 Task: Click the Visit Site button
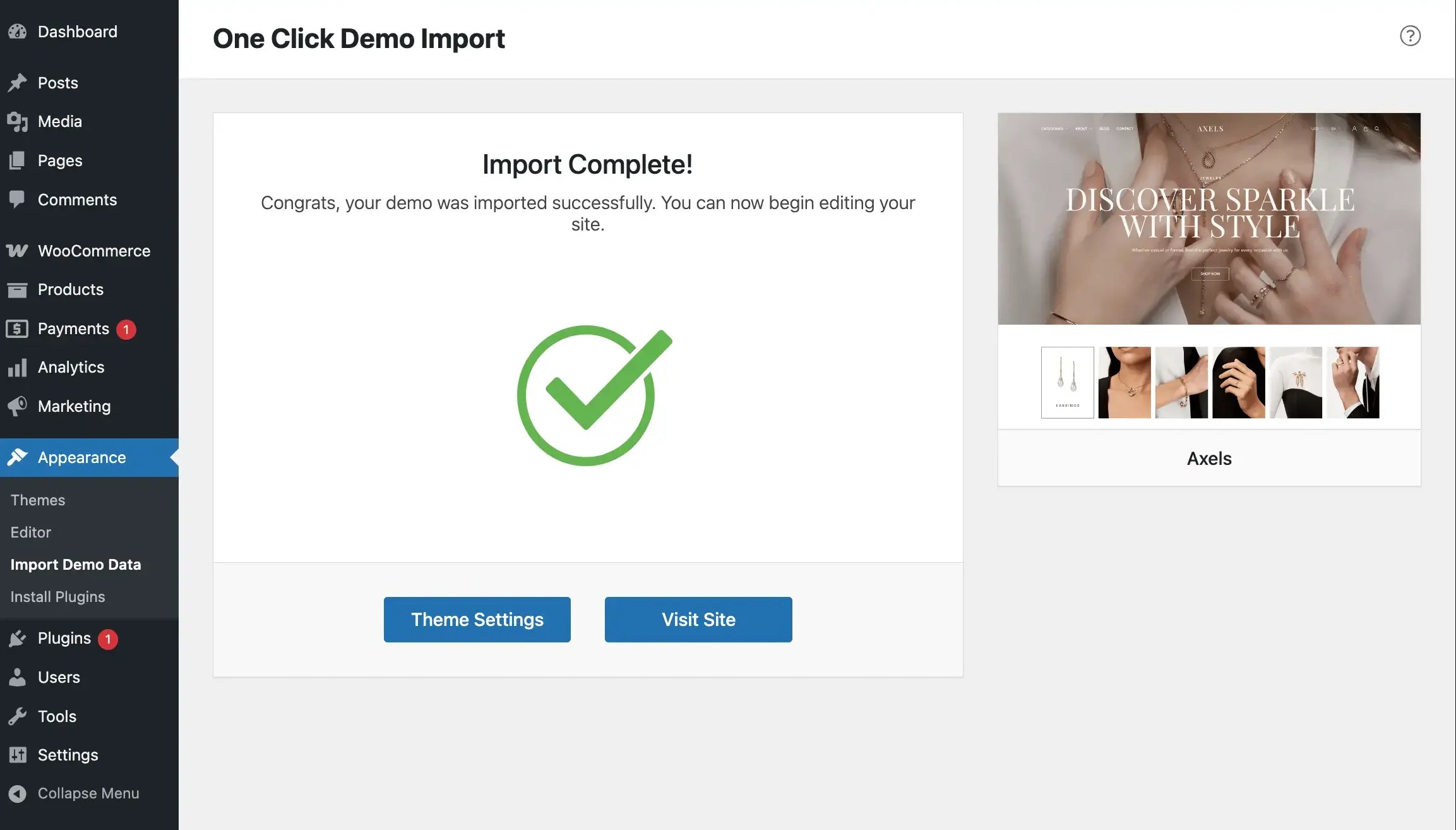tap(698, 620)
